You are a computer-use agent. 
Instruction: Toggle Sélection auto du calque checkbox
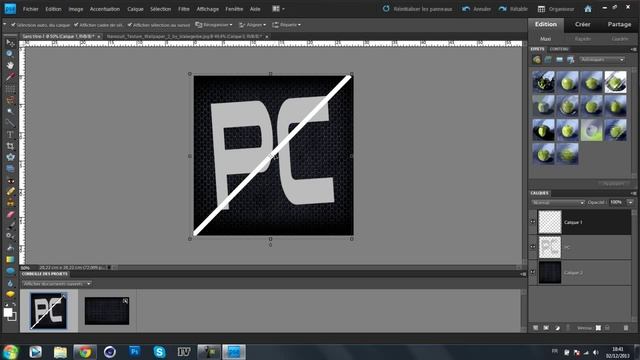point(13,25)
